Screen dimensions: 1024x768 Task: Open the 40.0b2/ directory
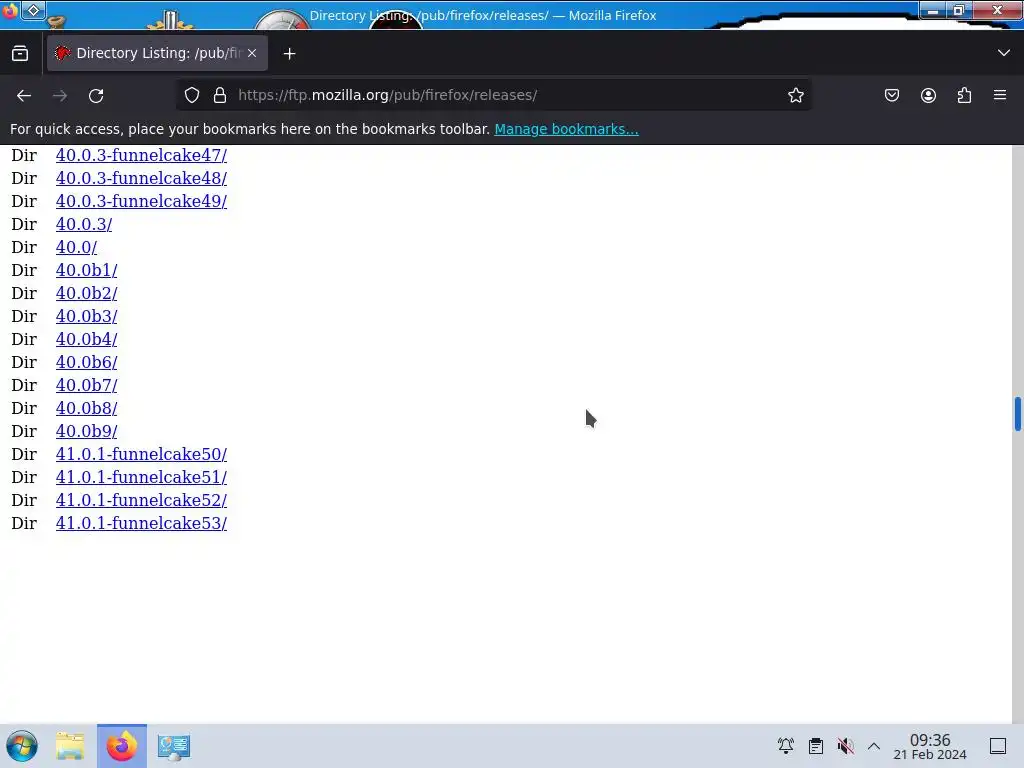(x=86, y=293)
